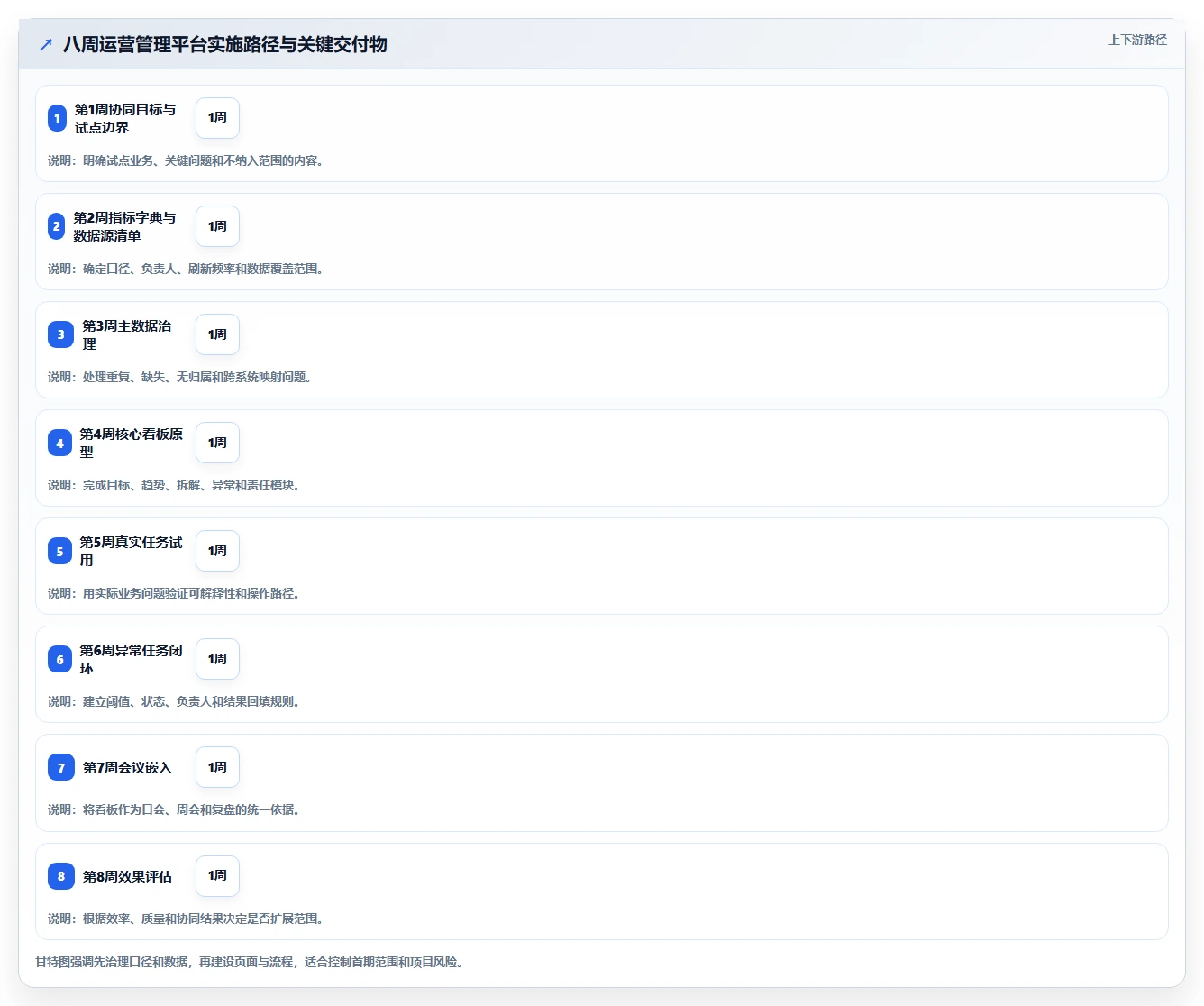Click the 1周 duration chip for 第5周真实任务试用
This screenshot has width=1204, height=1006.
coord(217,551)
